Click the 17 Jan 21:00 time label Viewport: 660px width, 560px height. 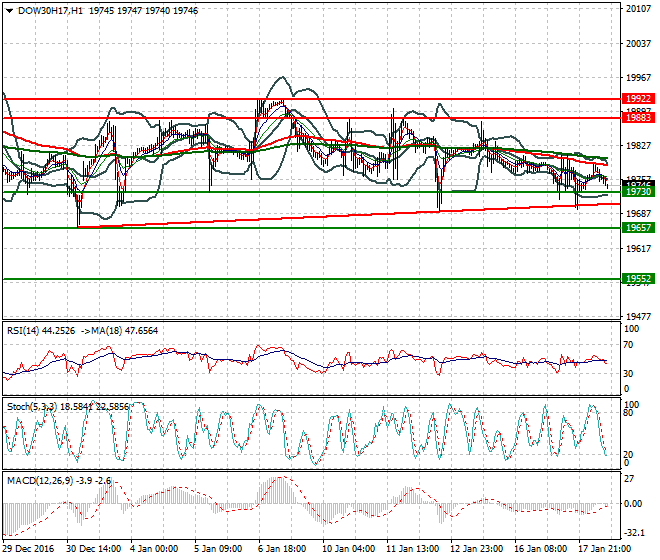click(x=604, y=549)
